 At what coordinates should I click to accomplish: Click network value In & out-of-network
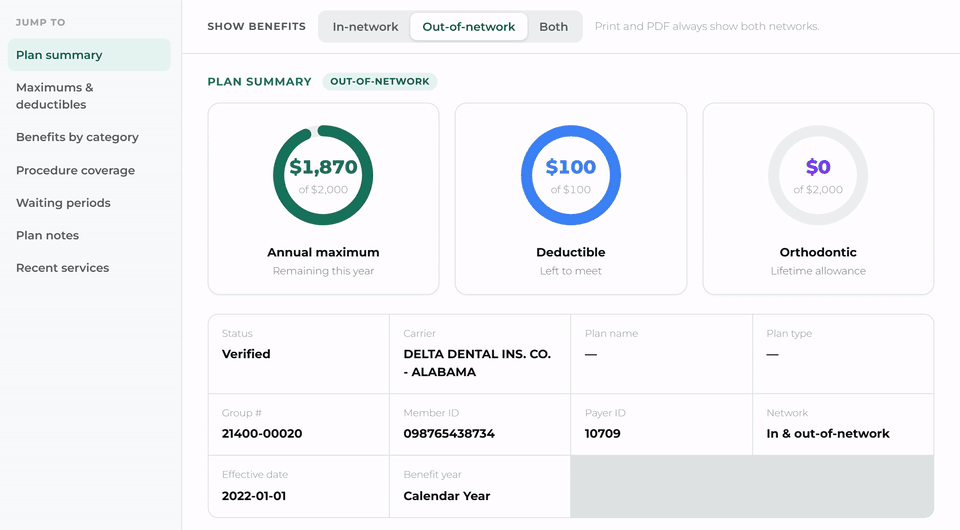pyautogui.click(x=828, y=433)
